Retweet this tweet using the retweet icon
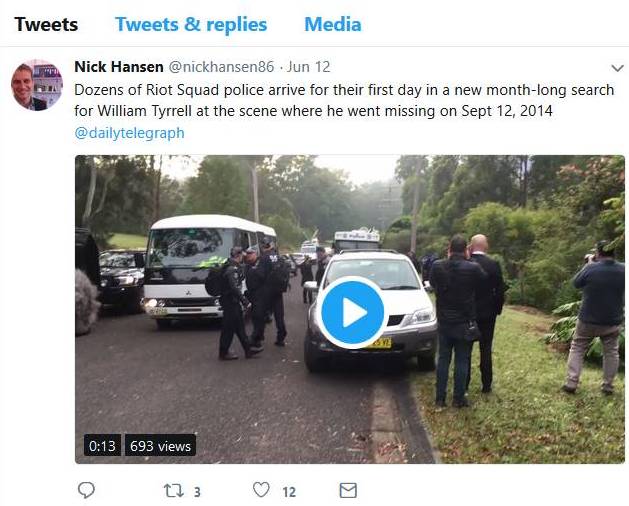This screenshot has width=629, height=506. (x=174, y=490)
